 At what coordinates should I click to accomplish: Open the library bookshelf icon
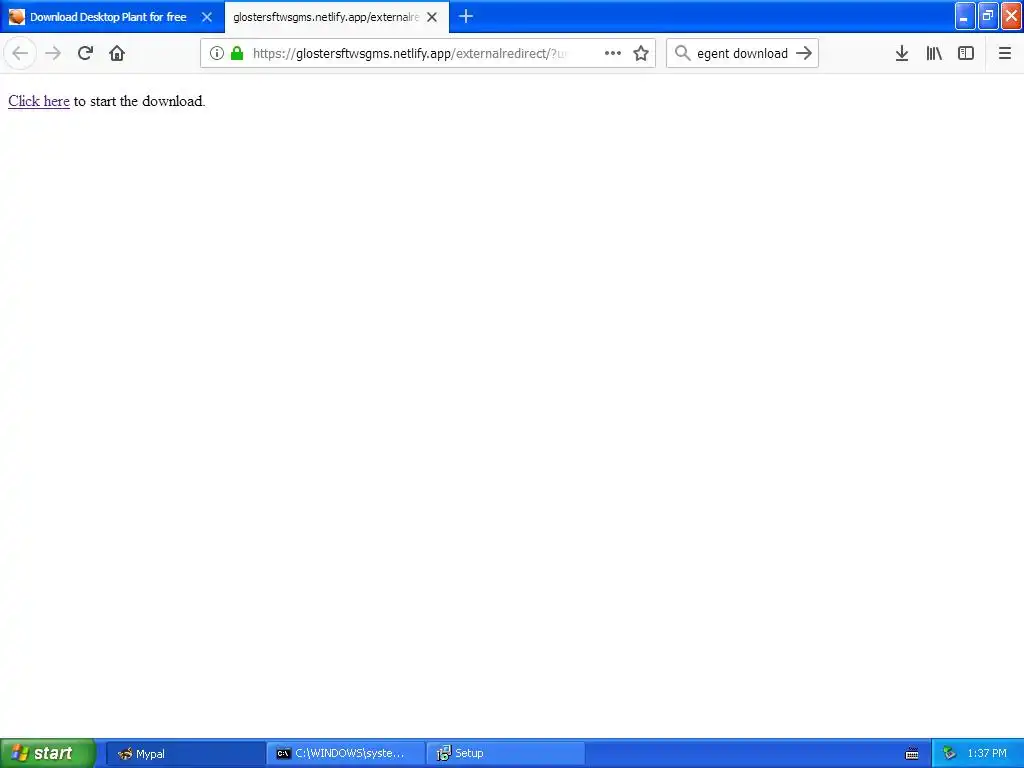(934, 54)
